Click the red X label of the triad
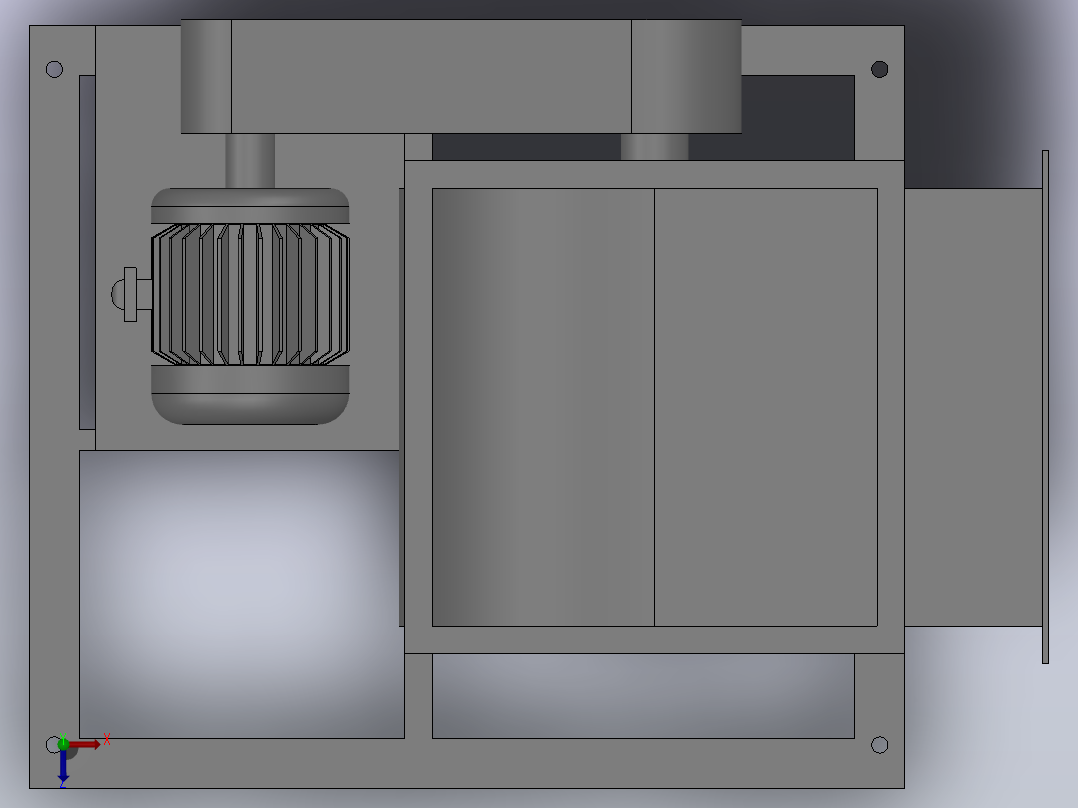 point(107,739)
